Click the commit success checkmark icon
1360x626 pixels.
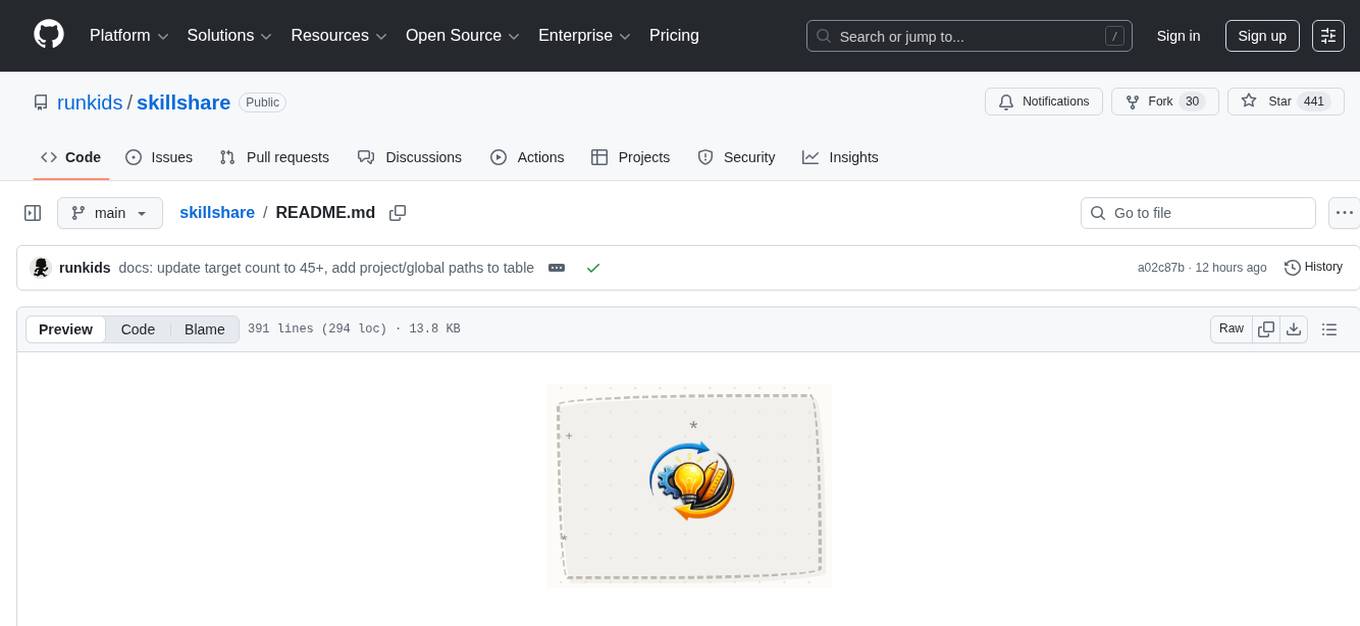593,267
